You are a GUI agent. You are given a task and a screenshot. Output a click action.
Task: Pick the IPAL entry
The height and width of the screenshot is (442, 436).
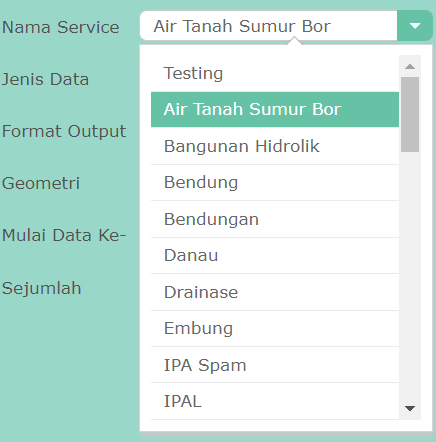[x=275, y=401]
